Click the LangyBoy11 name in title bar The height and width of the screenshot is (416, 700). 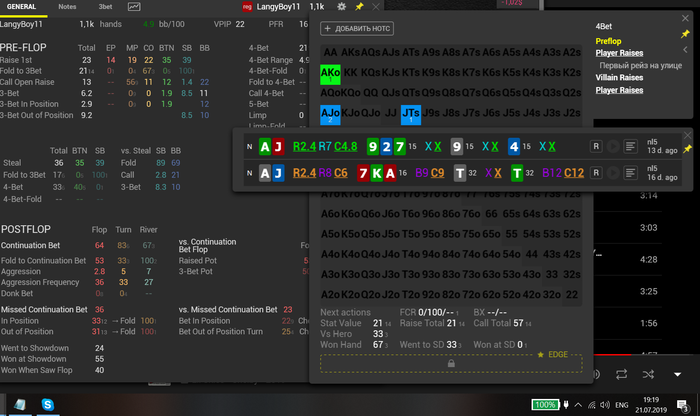[x=278, y=7]
